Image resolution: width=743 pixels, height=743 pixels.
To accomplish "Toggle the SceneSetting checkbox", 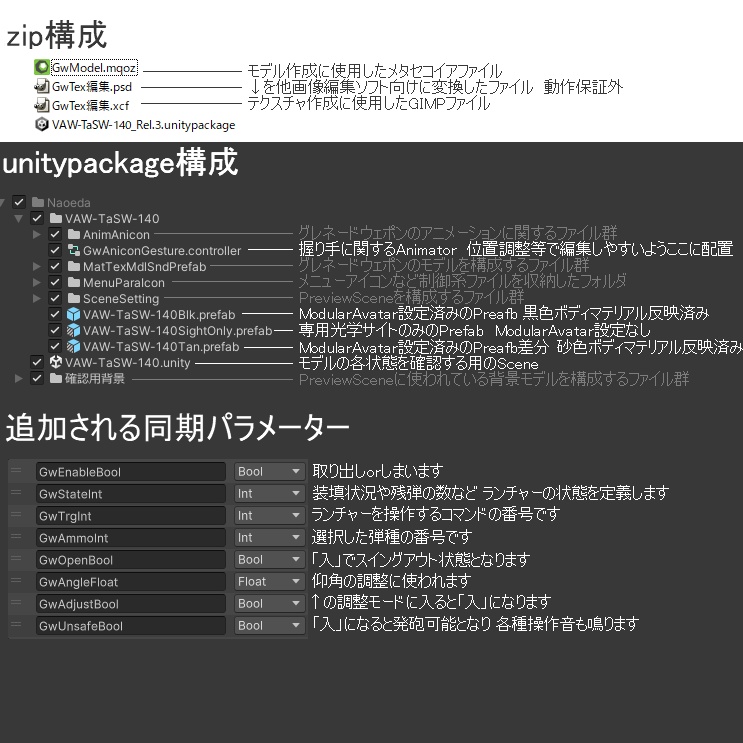I will pyautogui.click(x=55, y=299).
